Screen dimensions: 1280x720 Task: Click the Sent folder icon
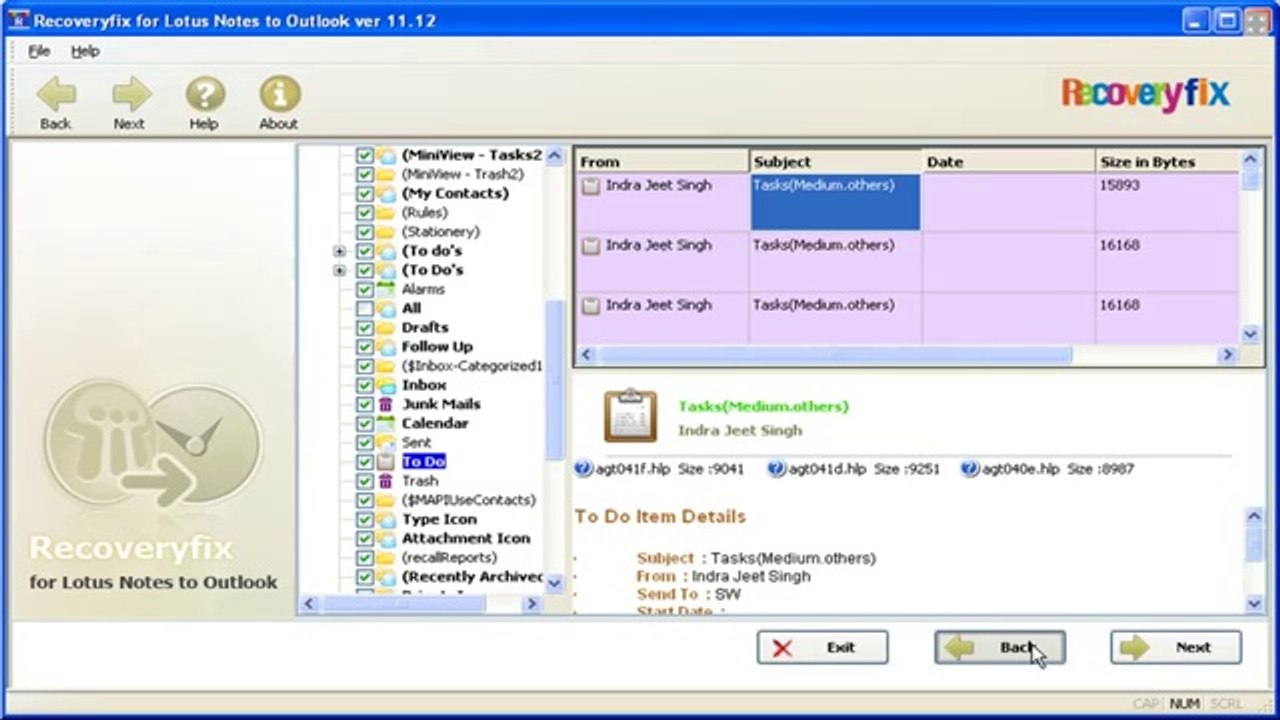(386, 442)
